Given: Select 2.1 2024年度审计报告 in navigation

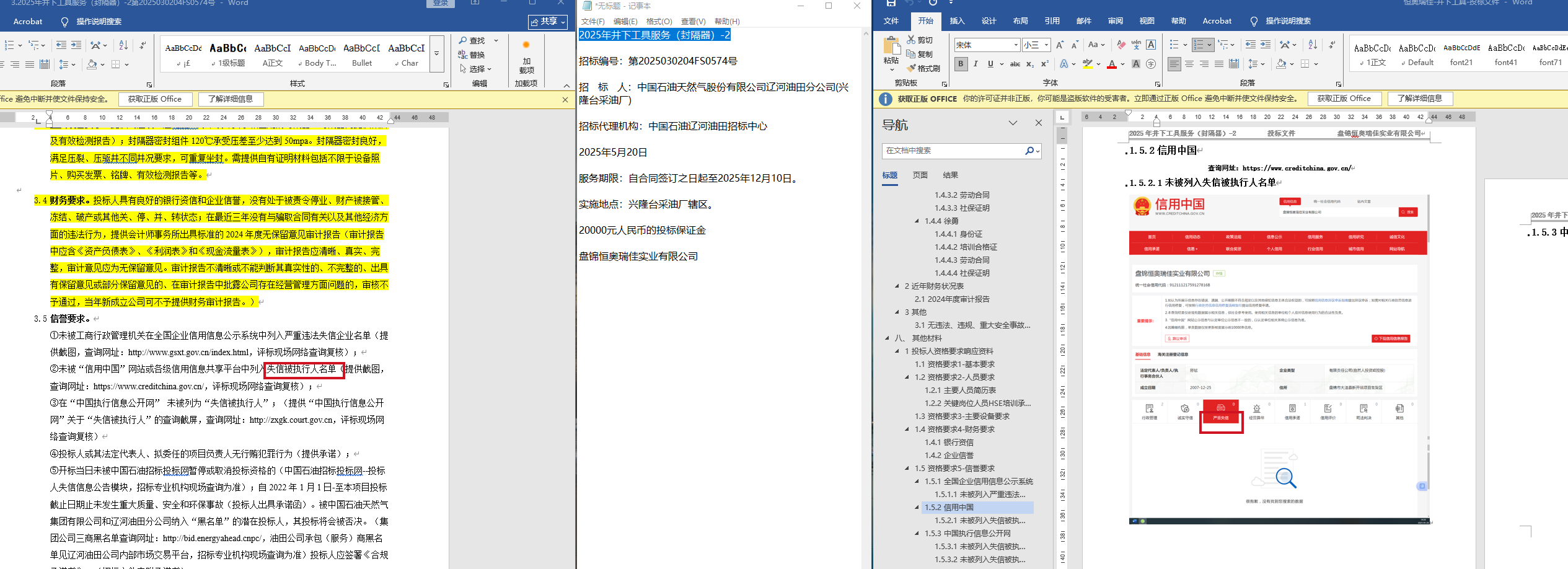Looking at the screenshot, I should [952, 299].
